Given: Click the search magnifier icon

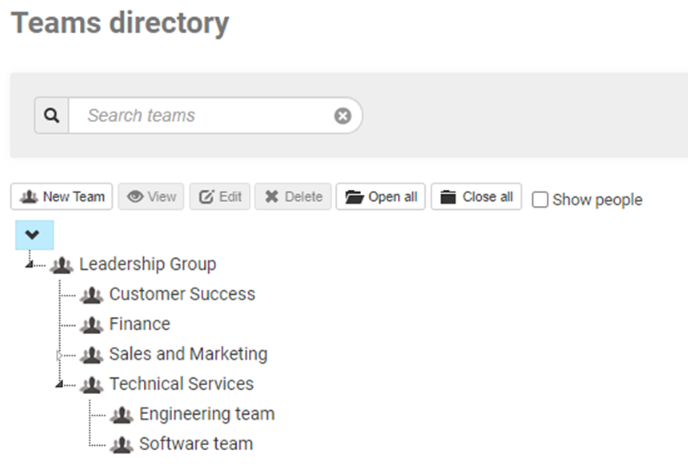Looking at the screenshot, I should pos(51,116).
